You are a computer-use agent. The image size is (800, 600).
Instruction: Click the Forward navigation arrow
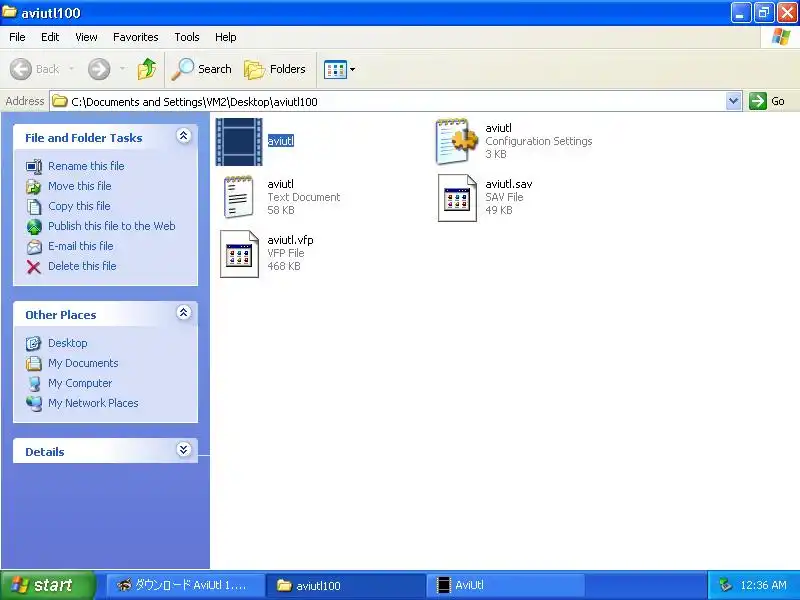pyautogui.click(x=99, y=69)
